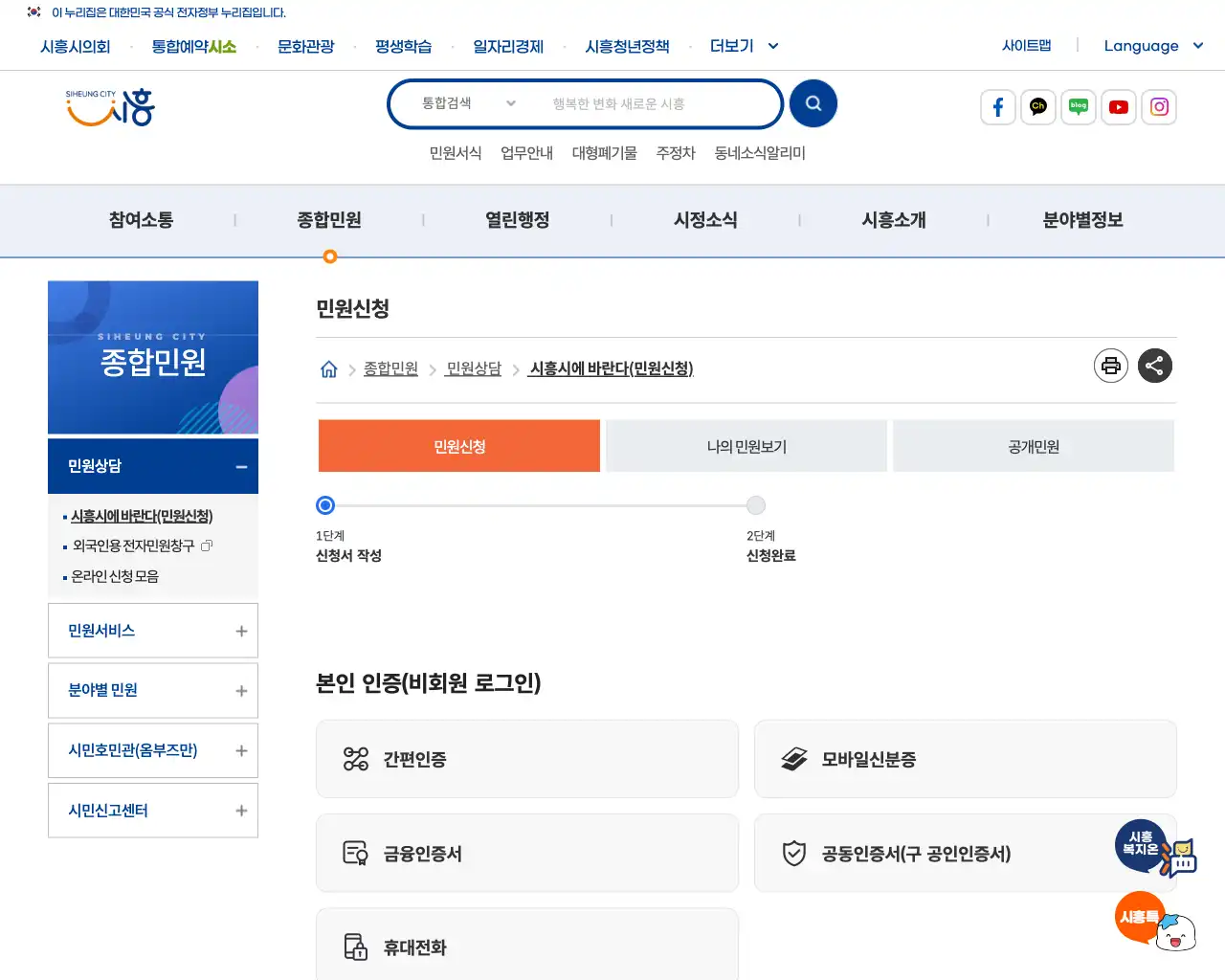
Task: Go to 시흥청년정책 link
Action: tap(627, 47)
